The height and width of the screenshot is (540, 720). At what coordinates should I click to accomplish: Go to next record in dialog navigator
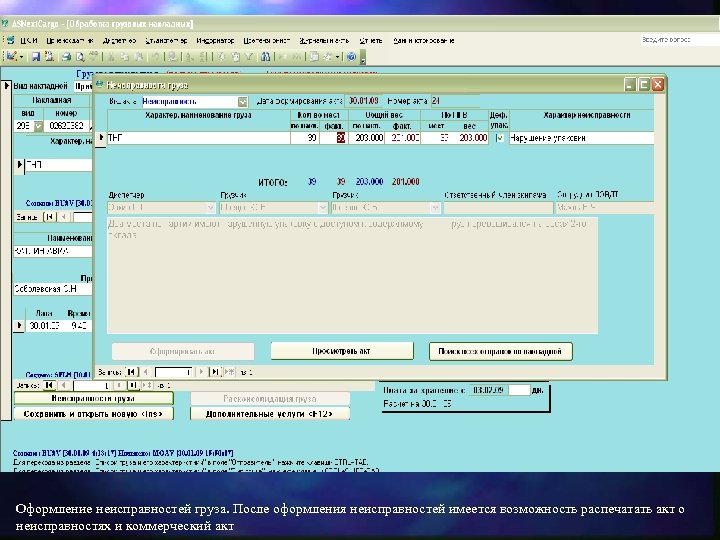pyautogui.click(x=201, y=372)
